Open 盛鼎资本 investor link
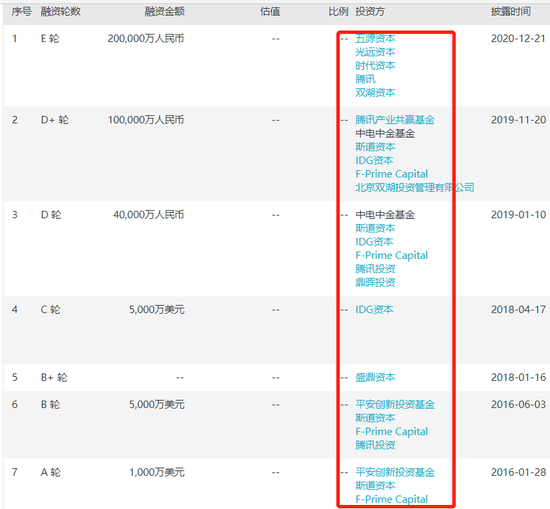Screen dimensions: 550x509 375,377
